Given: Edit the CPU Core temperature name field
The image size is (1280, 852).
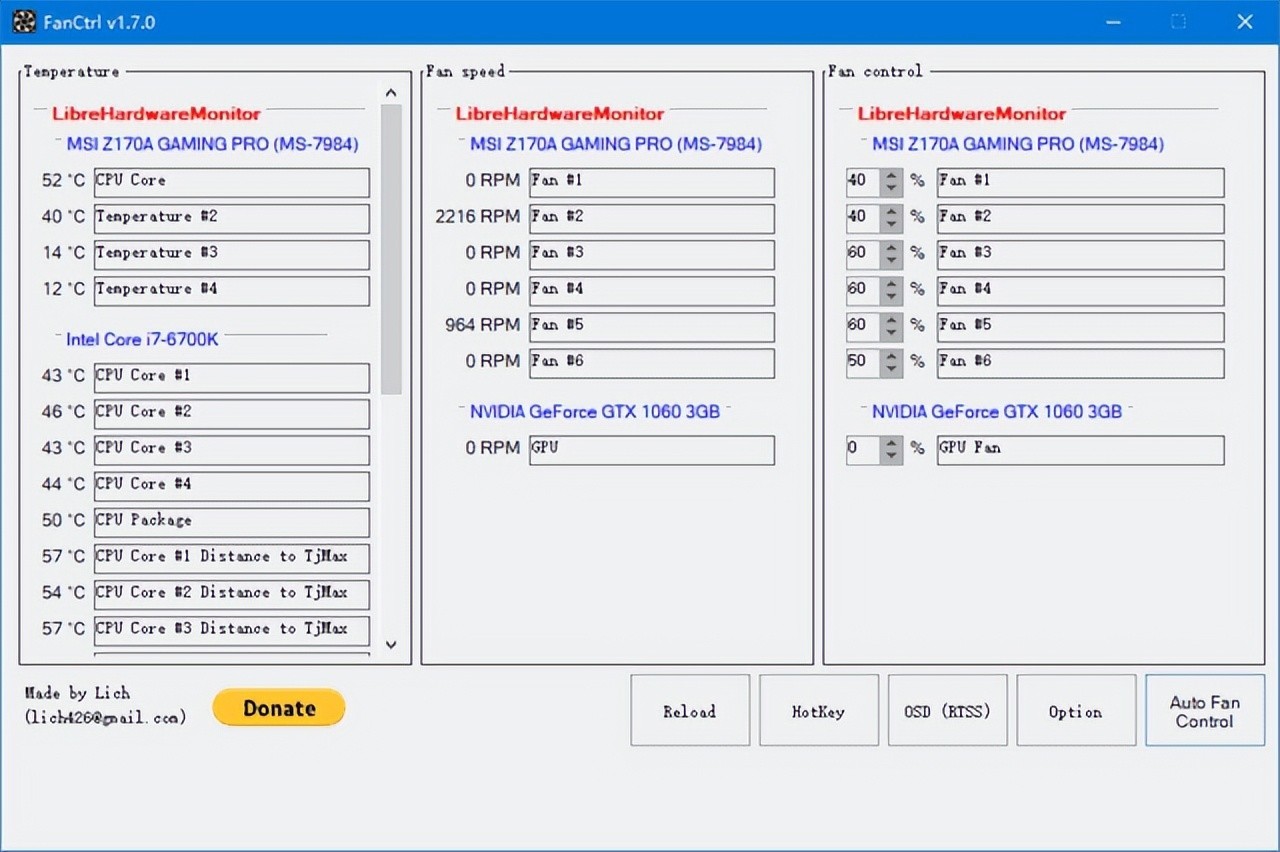Looking at the screenshot, I should [231, 181].
